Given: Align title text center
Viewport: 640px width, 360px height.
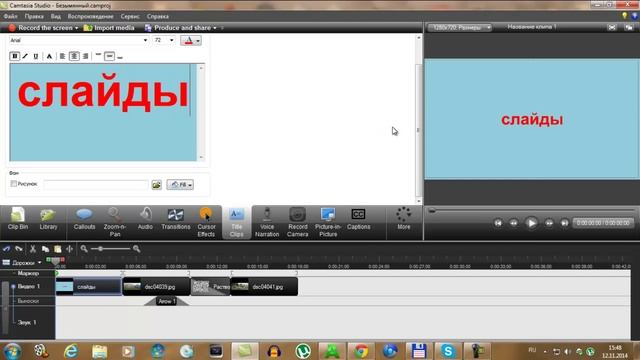Looking at the screenshot, I should click(x=74, y=56).
